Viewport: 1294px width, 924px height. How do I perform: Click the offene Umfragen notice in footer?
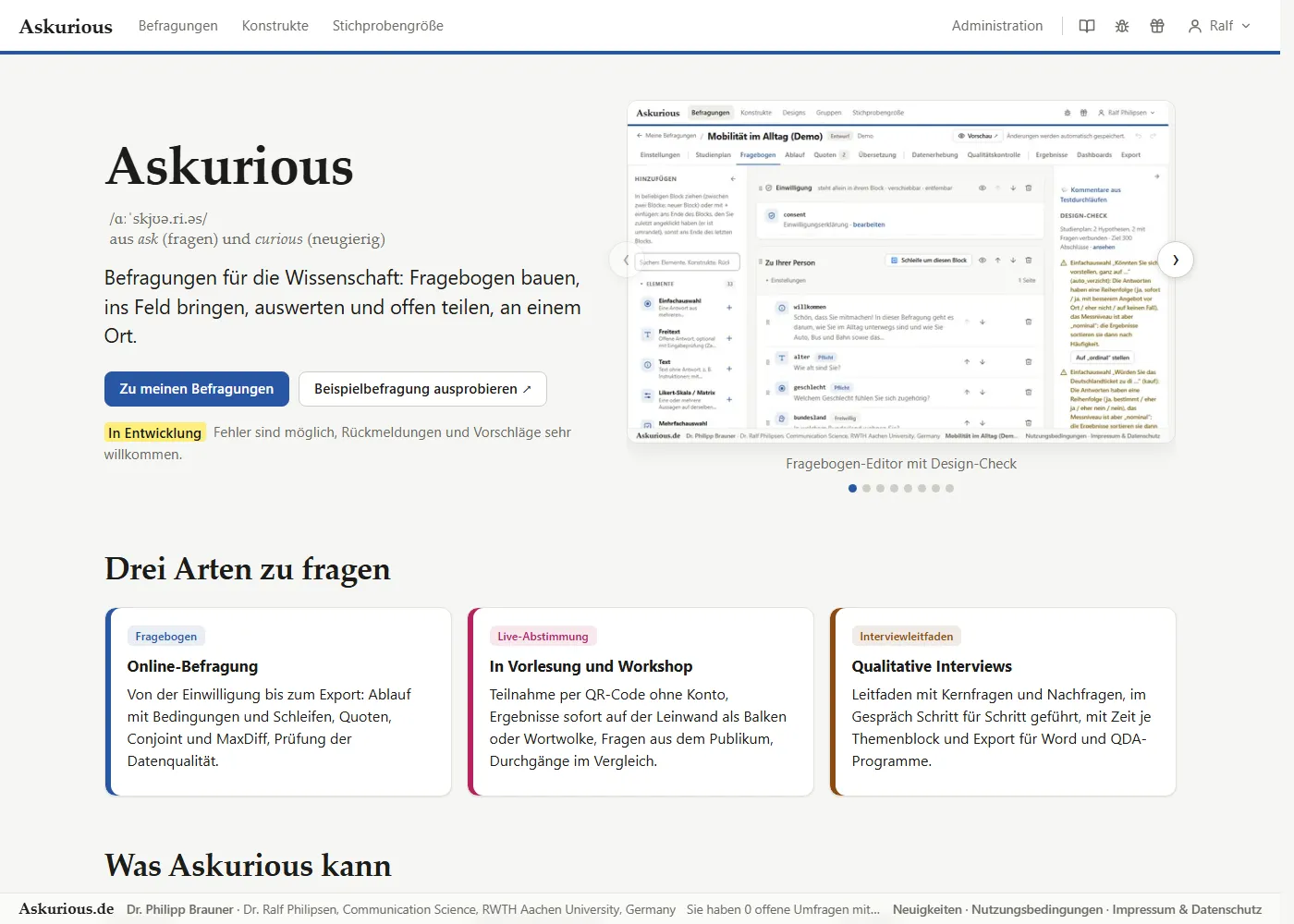(783, 909)
